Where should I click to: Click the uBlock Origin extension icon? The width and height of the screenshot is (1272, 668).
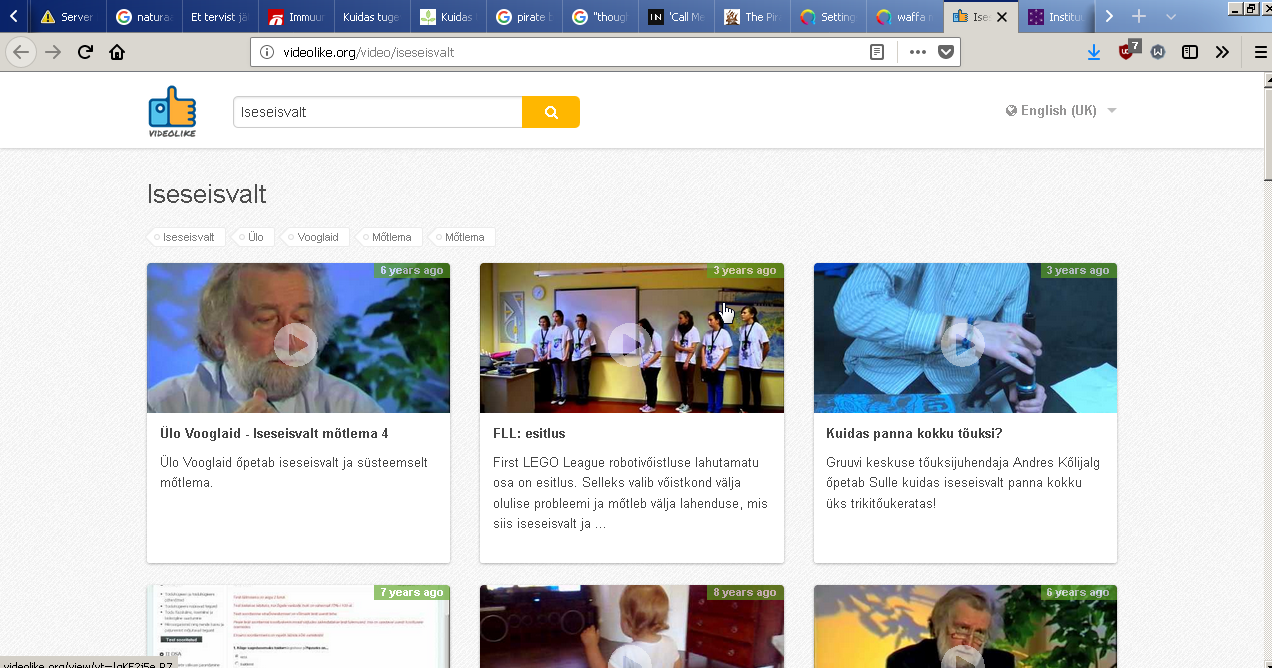(x=1127, y=51)
